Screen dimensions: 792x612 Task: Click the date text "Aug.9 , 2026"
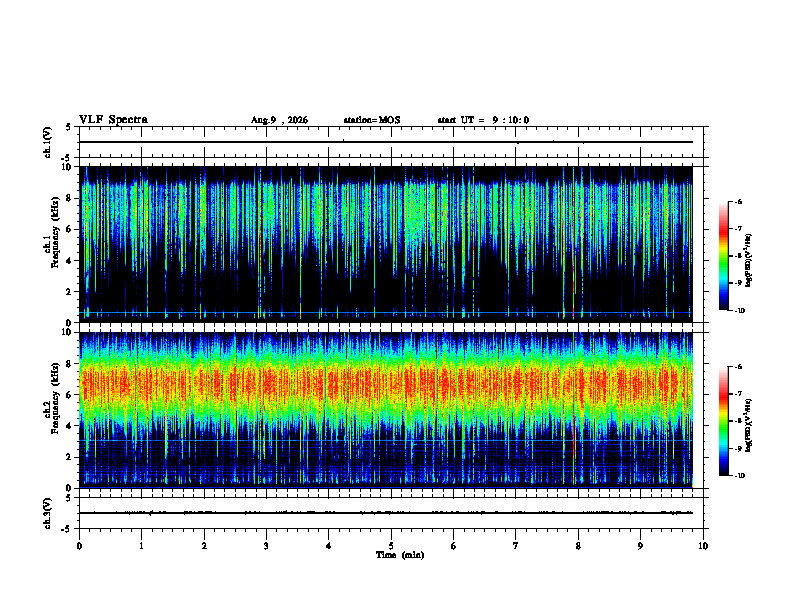[x=279, y=120]
